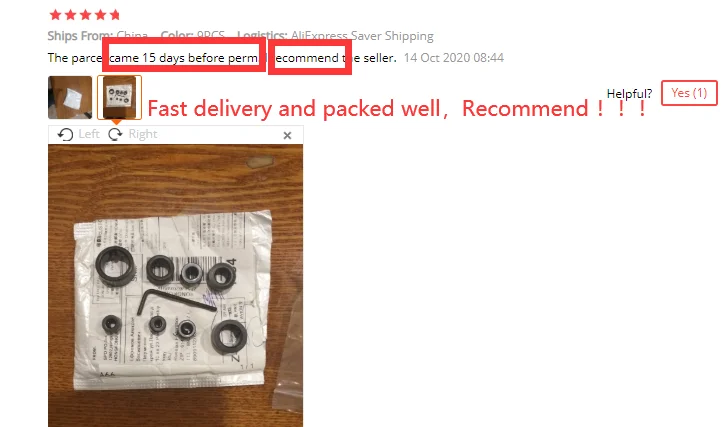Click the 'AliExpress Saver Shipping' logistics text
724x427 pixels.
pos(362,36)
